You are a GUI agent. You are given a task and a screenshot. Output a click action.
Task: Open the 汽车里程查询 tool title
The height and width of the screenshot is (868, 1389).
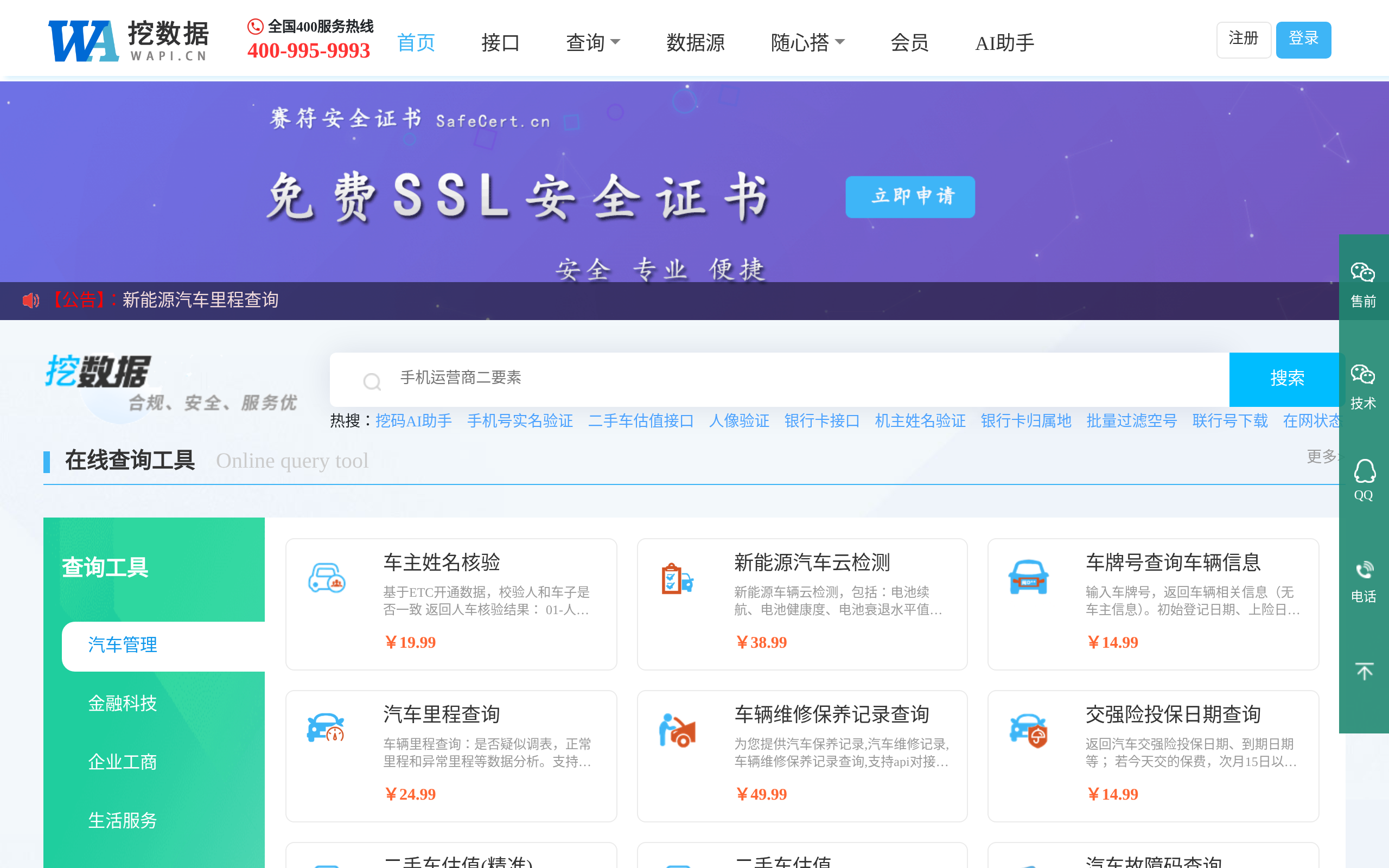coord(442,714)
